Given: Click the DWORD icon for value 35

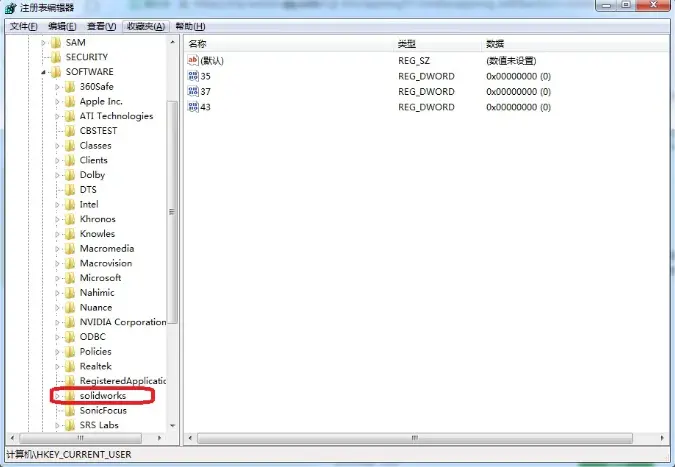Looking at the screenshot, I should tap(193, 76).
